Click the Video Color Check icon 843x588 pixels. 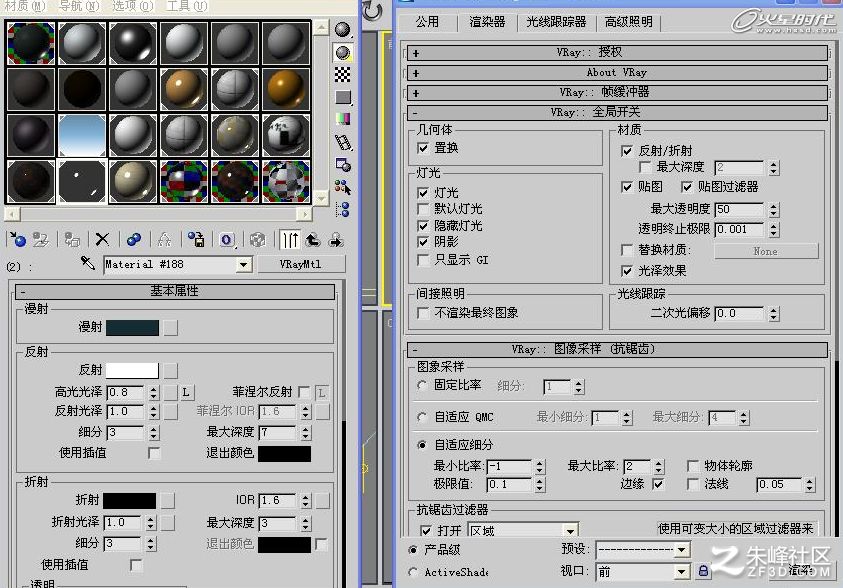tap(342, 119)
